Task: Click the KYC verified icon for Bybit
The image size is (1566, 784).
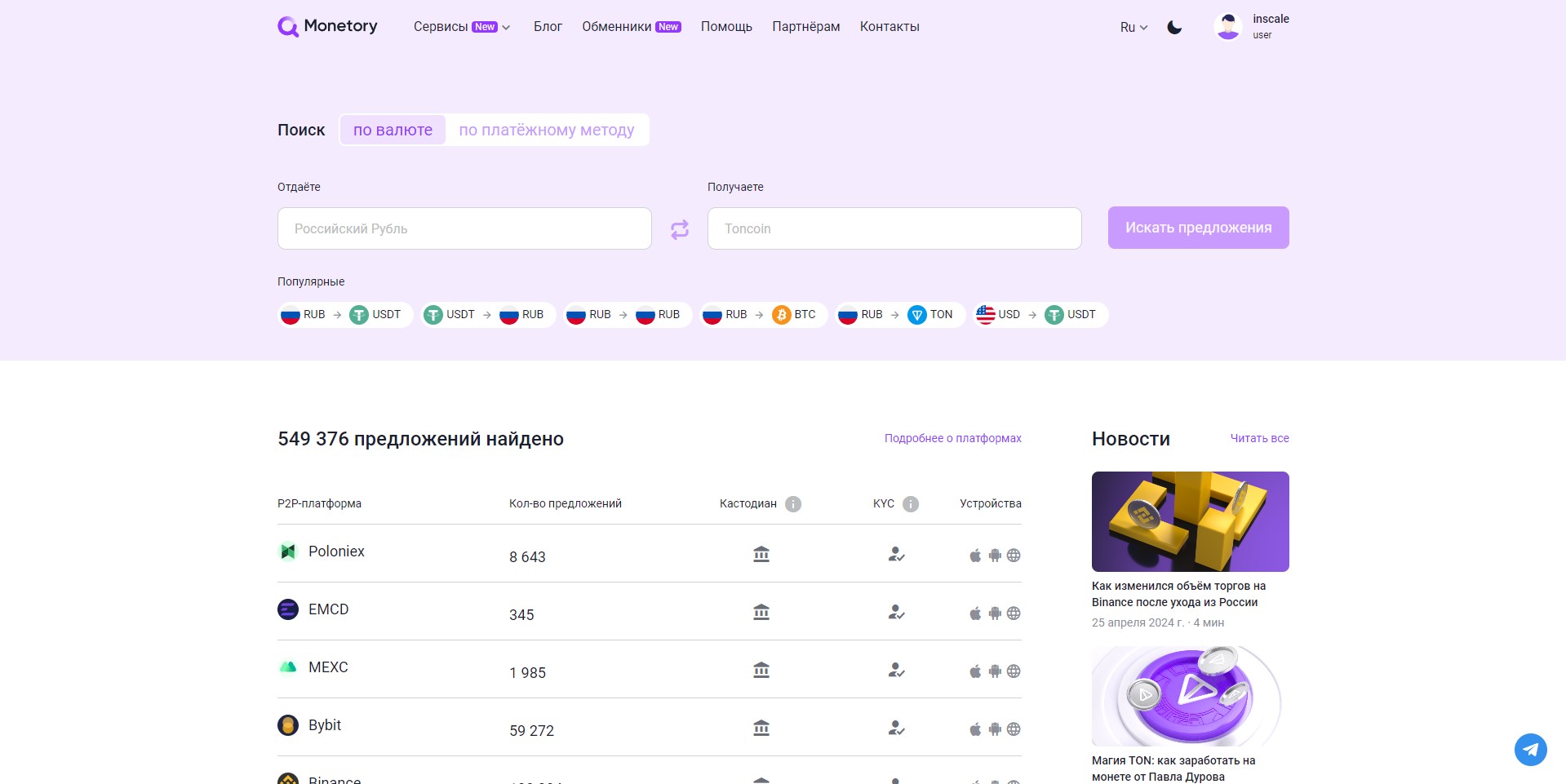Action: coord(896,729)
